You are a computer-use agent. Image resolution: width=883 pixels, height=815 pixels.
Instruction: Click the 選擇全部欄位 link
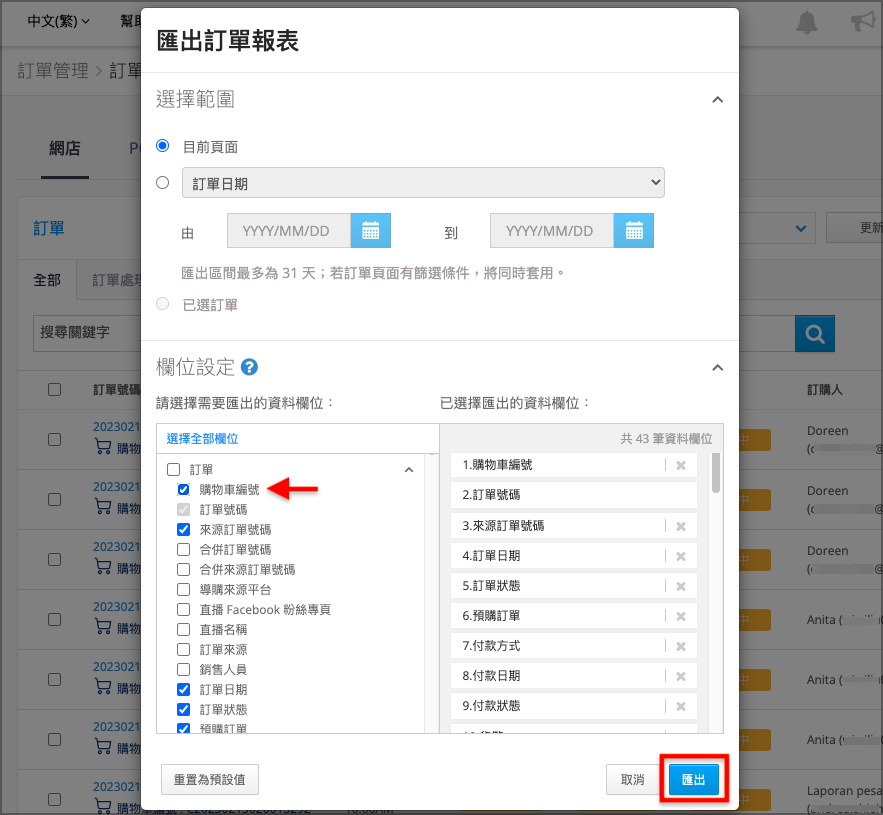pyautogui.click(x=202, y=439)
